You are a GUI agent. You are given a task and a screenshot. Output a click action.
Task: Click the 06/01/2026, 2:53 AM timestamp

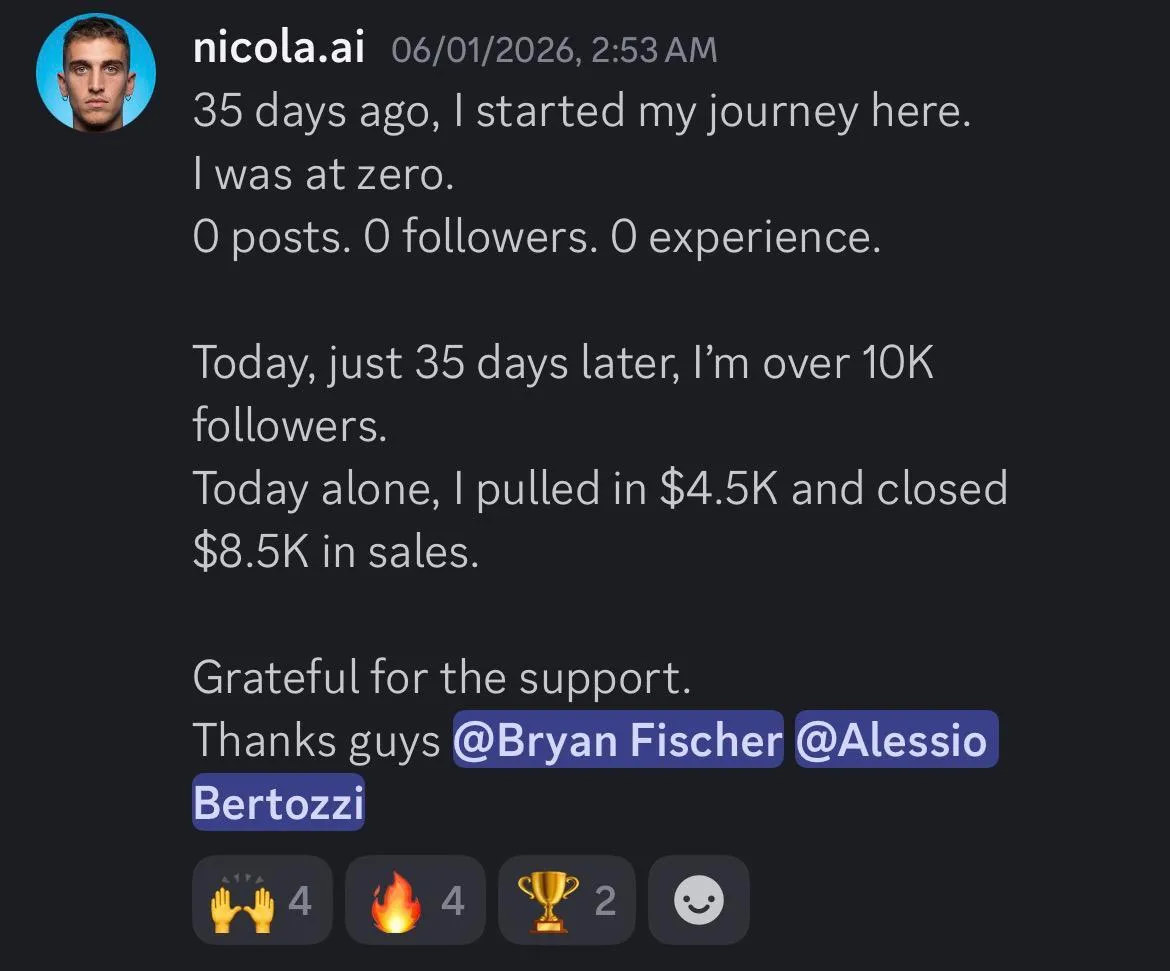[x=554, y=50]
